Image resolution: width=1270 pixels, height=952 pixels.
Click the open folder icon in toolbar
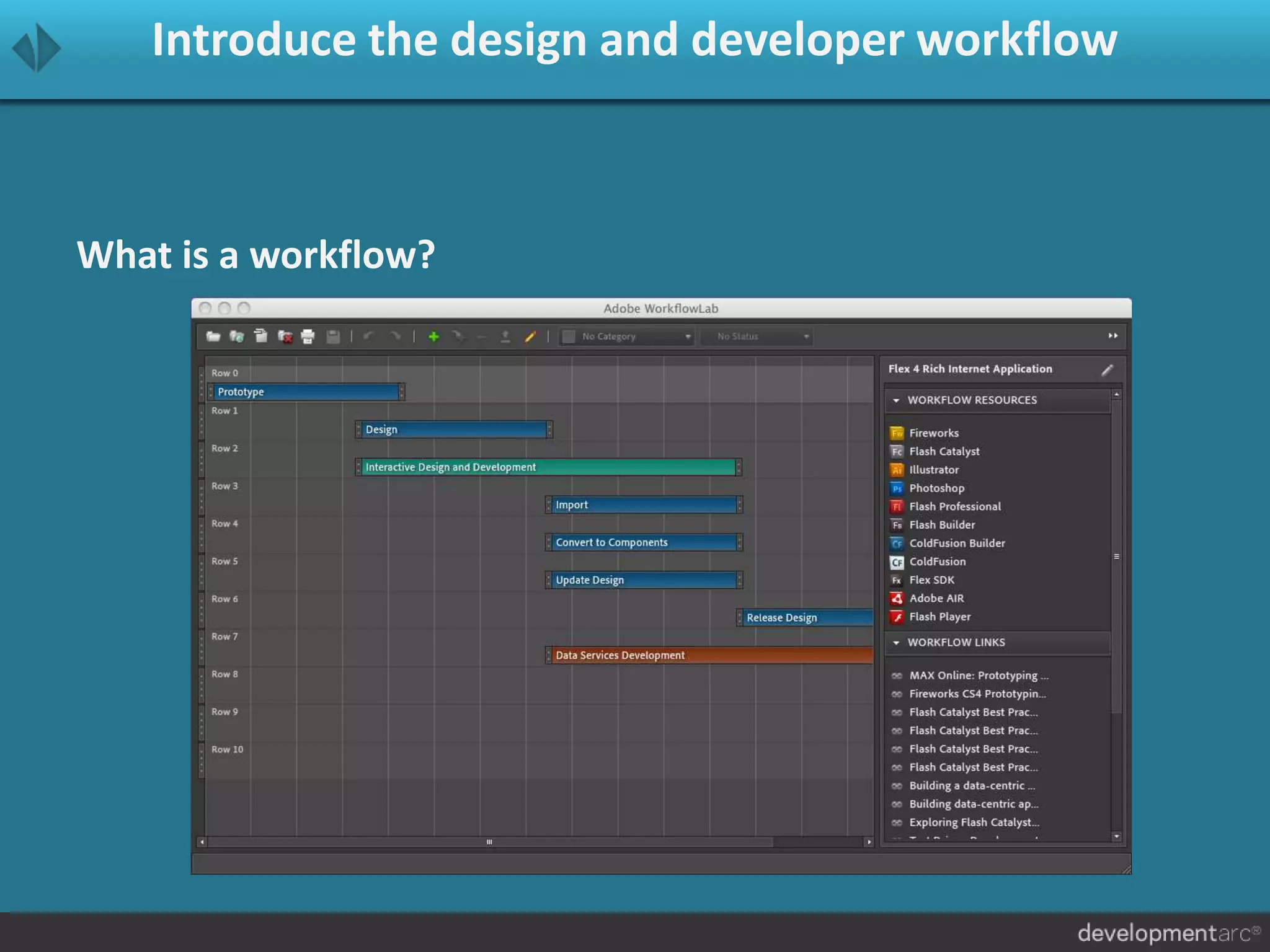(x=213, y=337)
